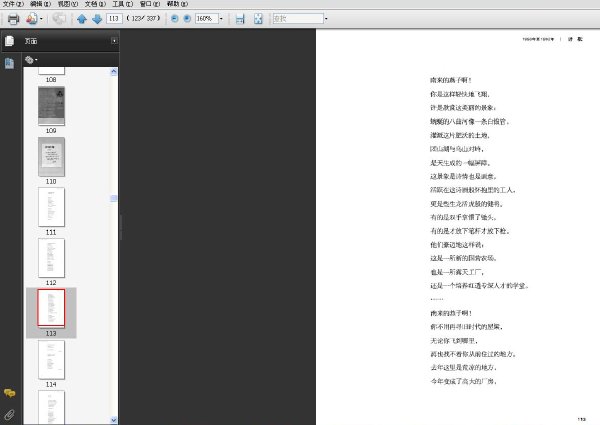The width and height of the screenshot is (600, 425).
Task: Go to next page with blue down arrow
Action: 97,19
